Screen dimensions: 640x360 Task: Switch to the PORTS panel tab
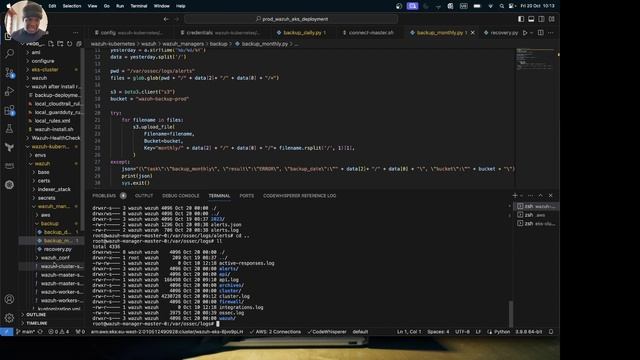(x=247, y=196)
